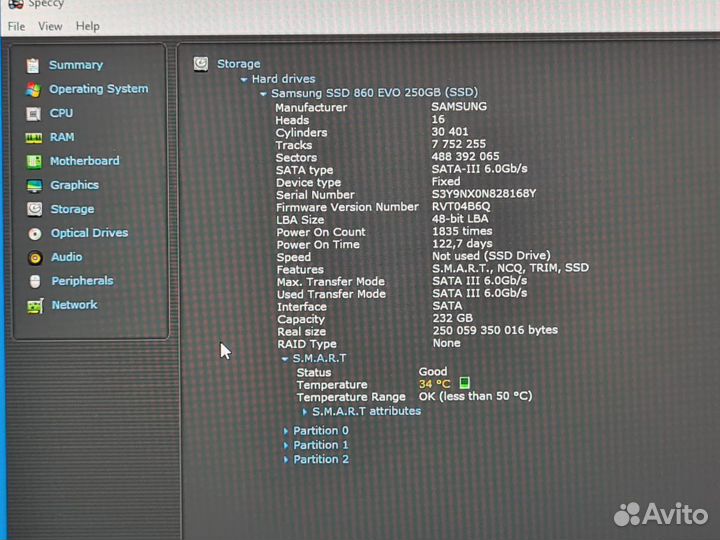Select Network in the sidebar
720x540 pixels.
pyautogui.click(x=74, y=305)
